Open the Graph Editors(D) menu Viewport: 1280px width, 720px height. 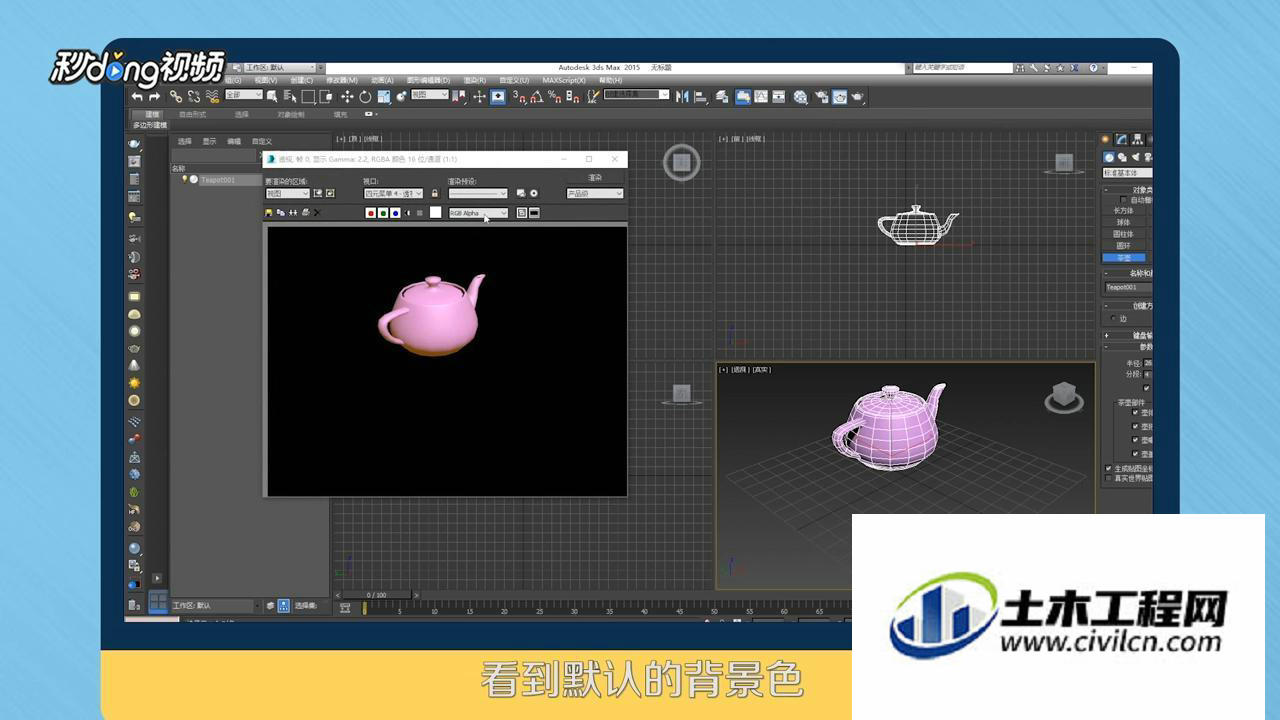pos(428,80)
